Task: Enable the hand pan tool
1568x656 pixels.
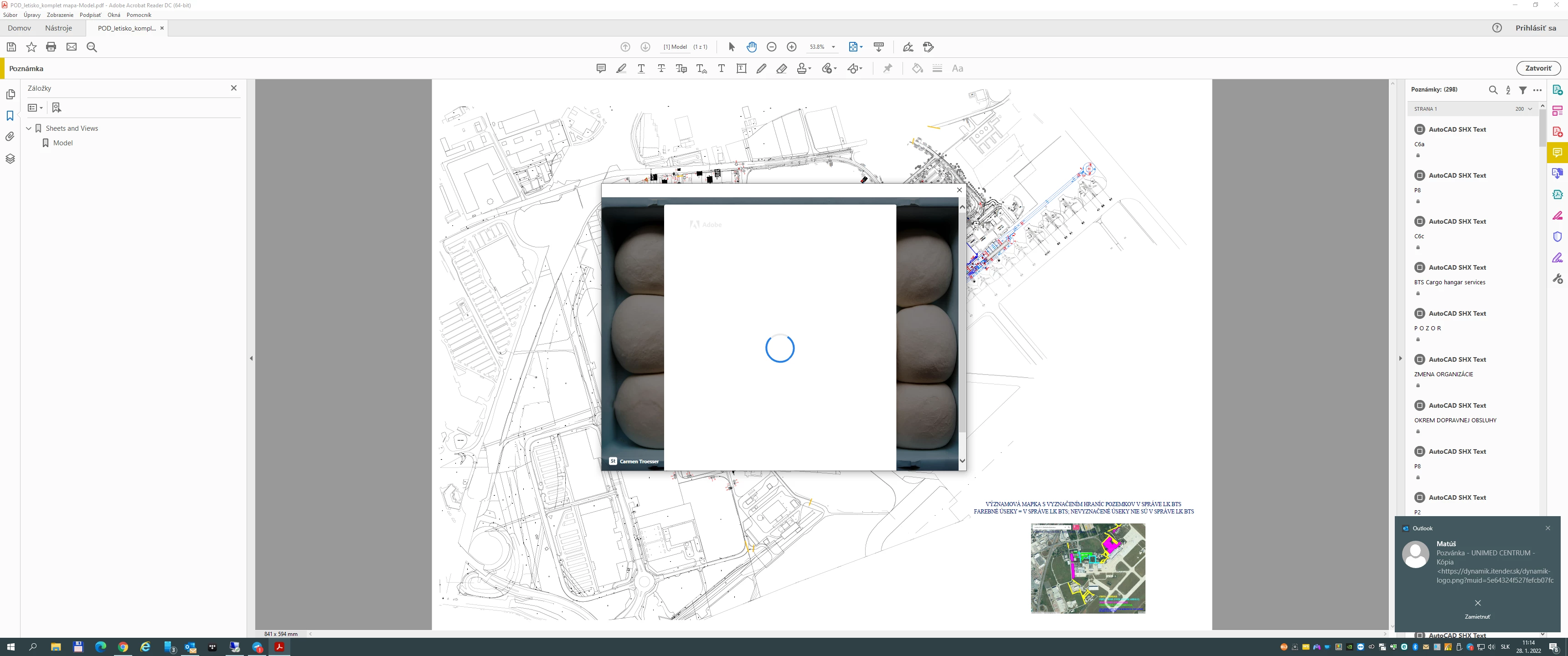Action: 752,47
